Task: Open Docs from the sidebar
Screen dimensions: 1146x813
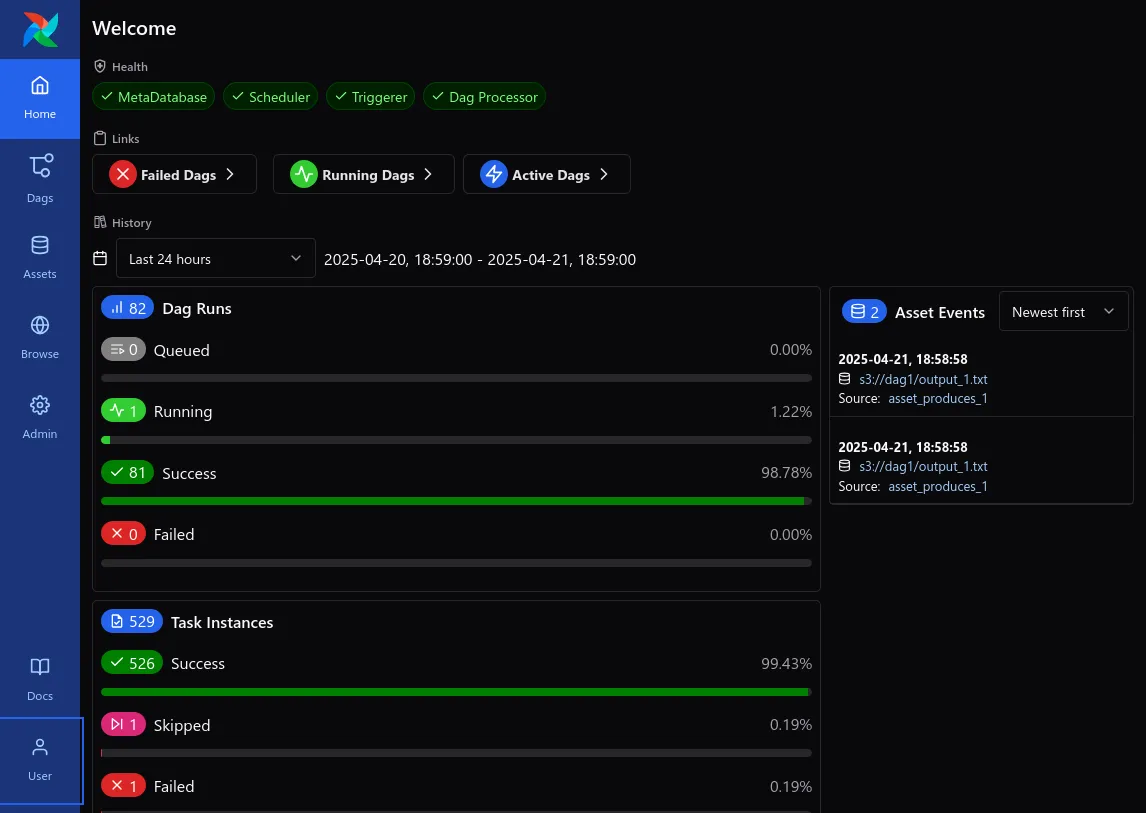Action: click(x=39, y=679)
